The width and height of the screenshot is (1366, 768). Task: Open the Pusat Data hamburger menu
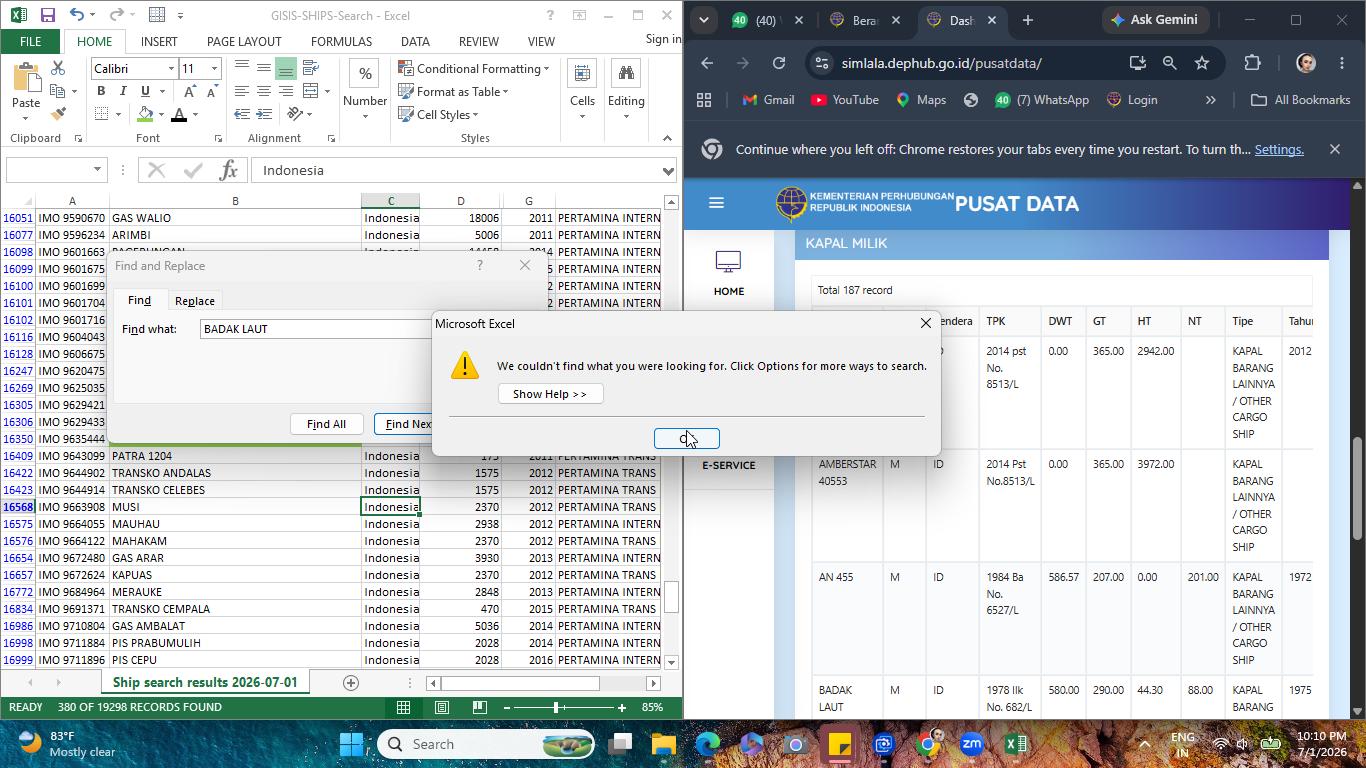tap(716, 203)
